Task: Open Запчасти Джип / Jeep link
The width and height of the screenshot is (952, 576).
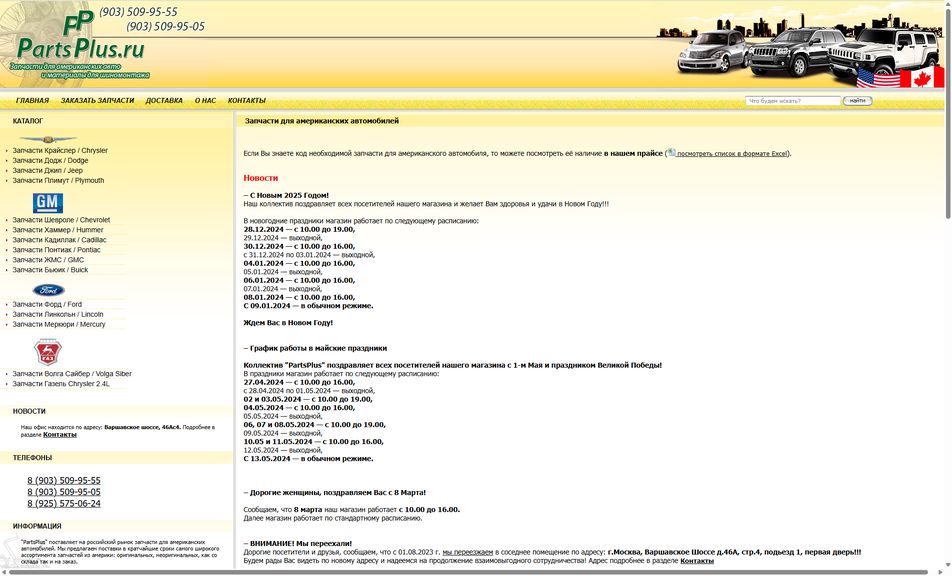Action: (48, 171)
